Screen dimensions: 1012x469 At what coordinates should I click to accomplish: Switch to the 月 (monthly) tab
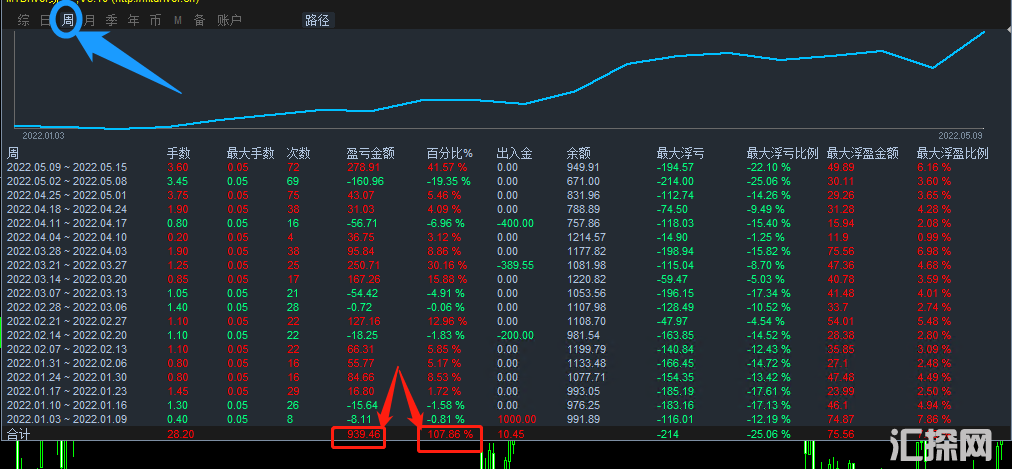pyautogui.click(x=90, y=20)
